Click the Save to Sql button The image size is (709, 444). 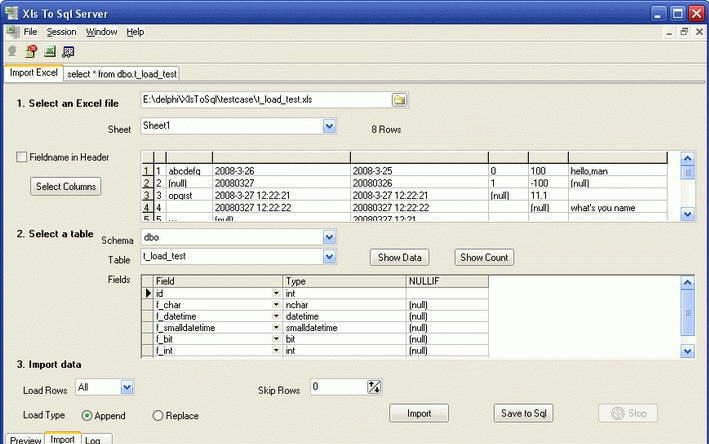(524, 413)
